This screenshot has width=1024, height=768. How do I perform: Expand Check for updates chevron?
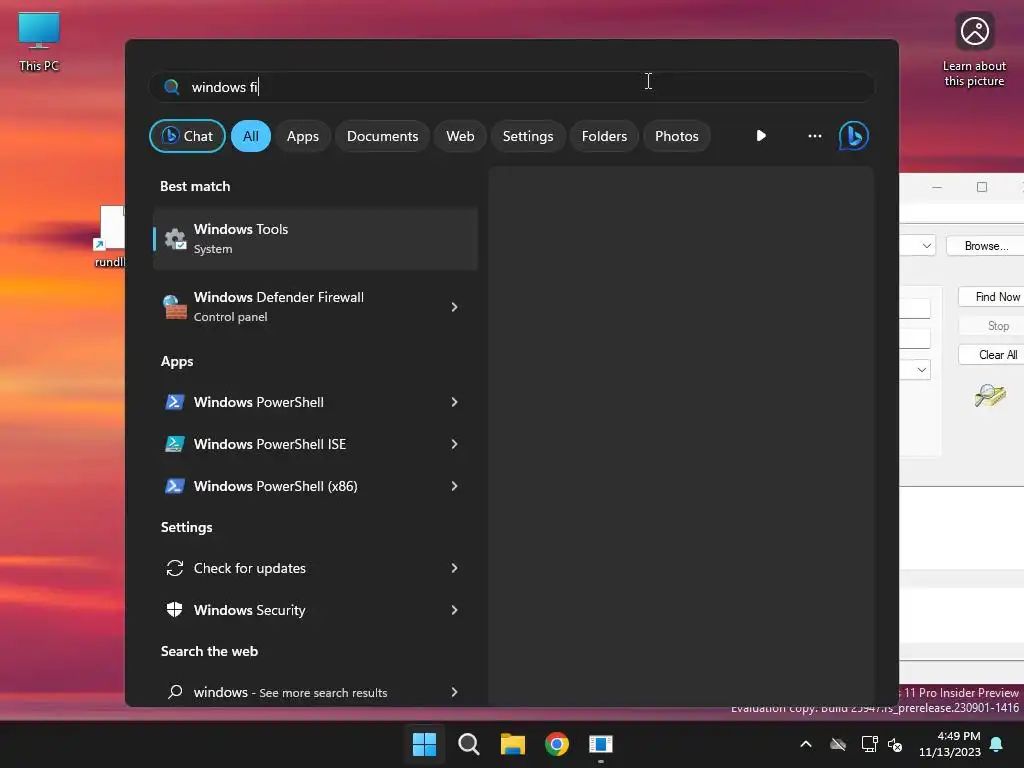pos(455,568)
